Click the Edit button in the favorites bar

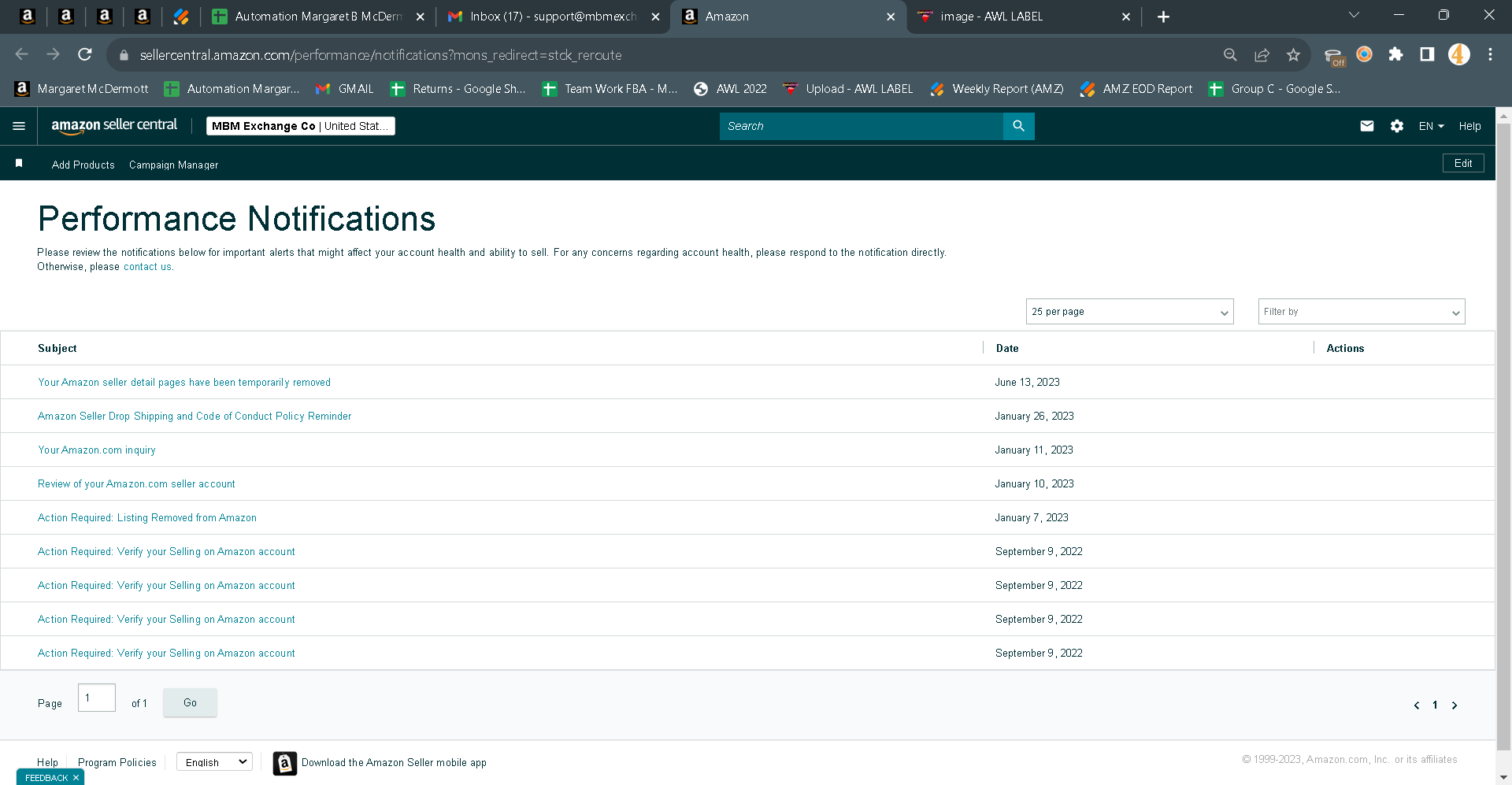[x=1463, y=163]
